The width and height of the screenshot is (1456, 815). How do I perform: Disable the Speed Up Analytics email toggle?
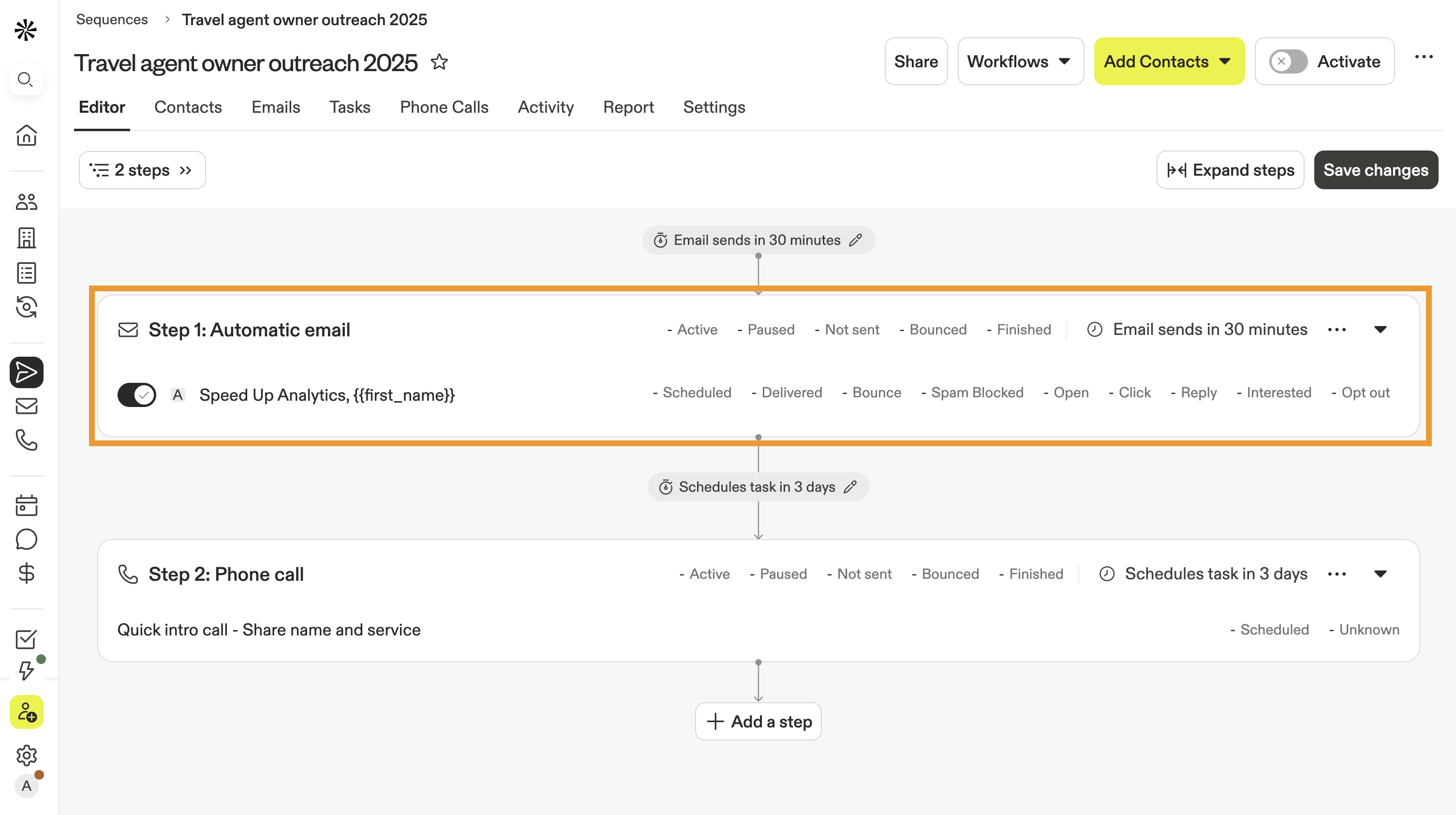[136, 395]
